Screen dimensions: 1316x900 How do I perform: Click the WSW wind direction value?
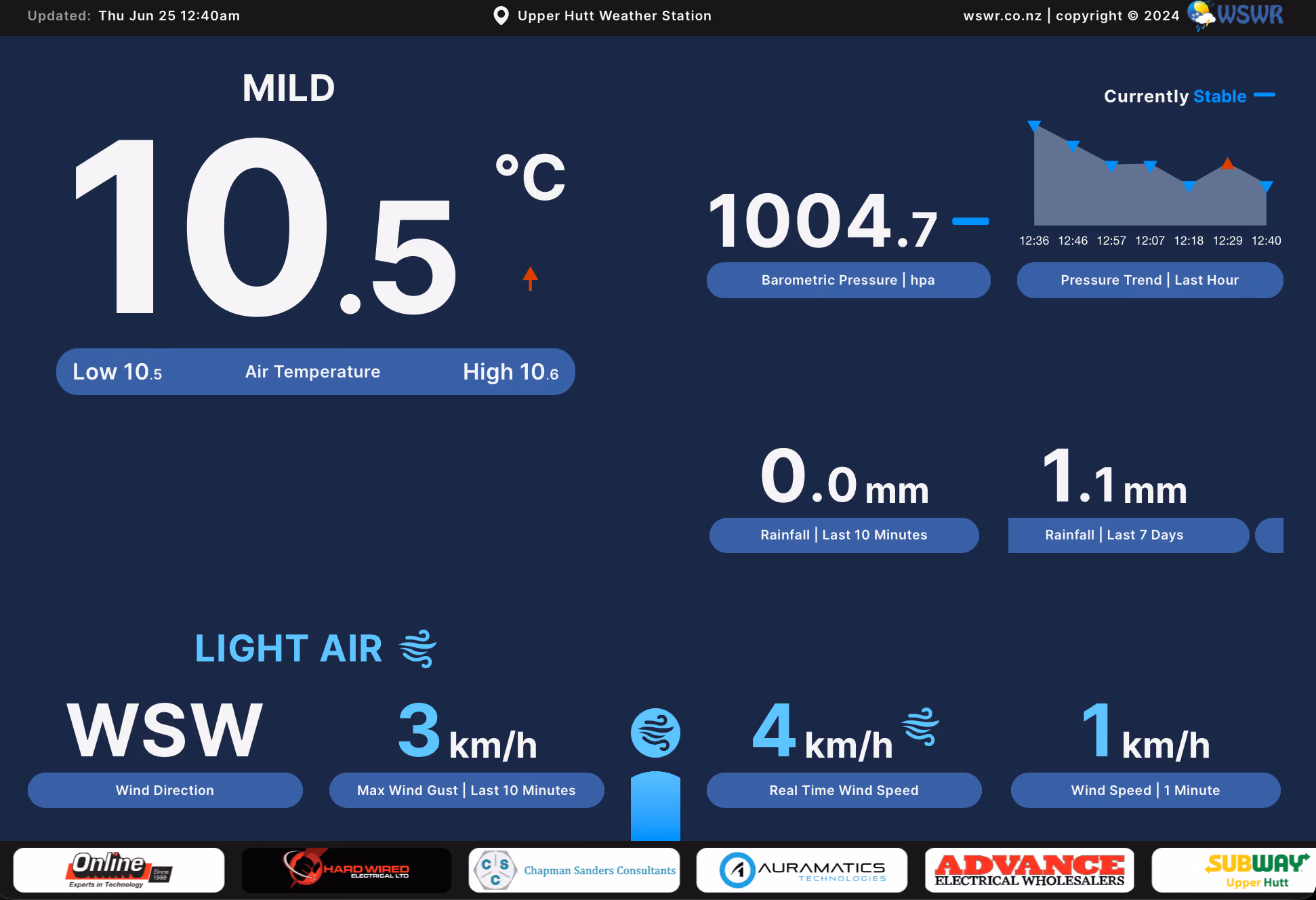(165, 731)
